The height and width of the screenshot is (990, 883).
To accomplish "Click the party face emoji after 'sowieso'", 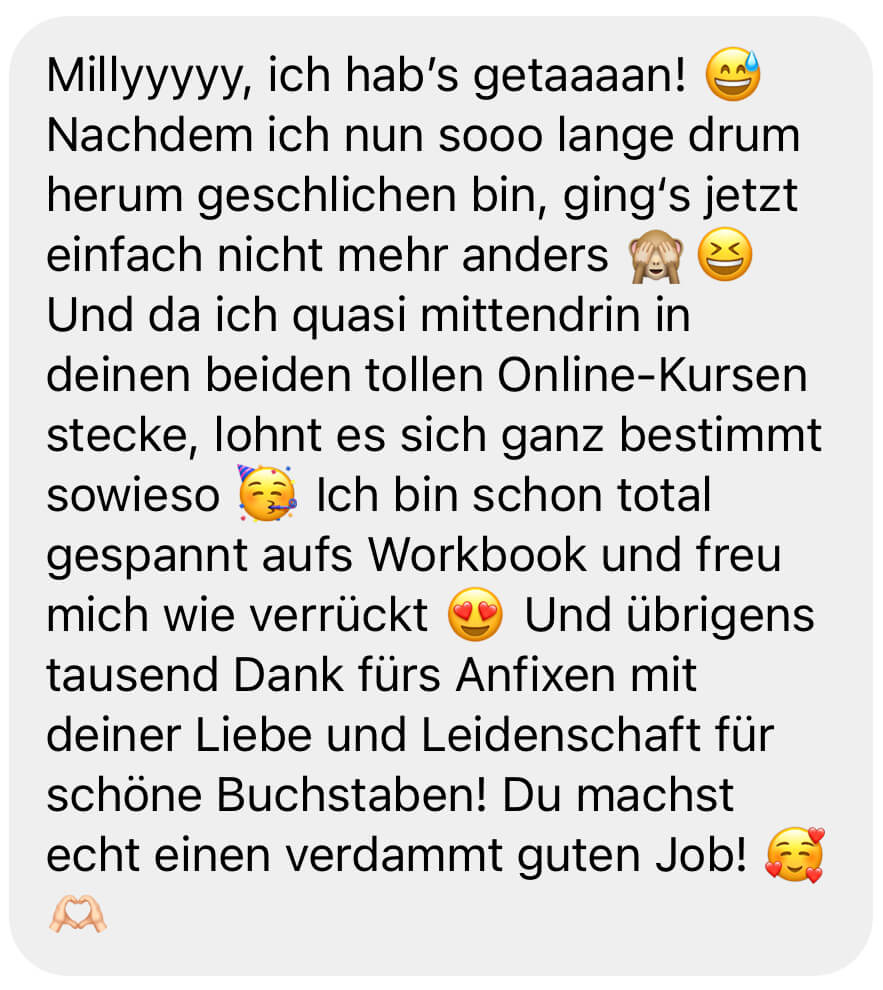I will (x=266, y=494).
